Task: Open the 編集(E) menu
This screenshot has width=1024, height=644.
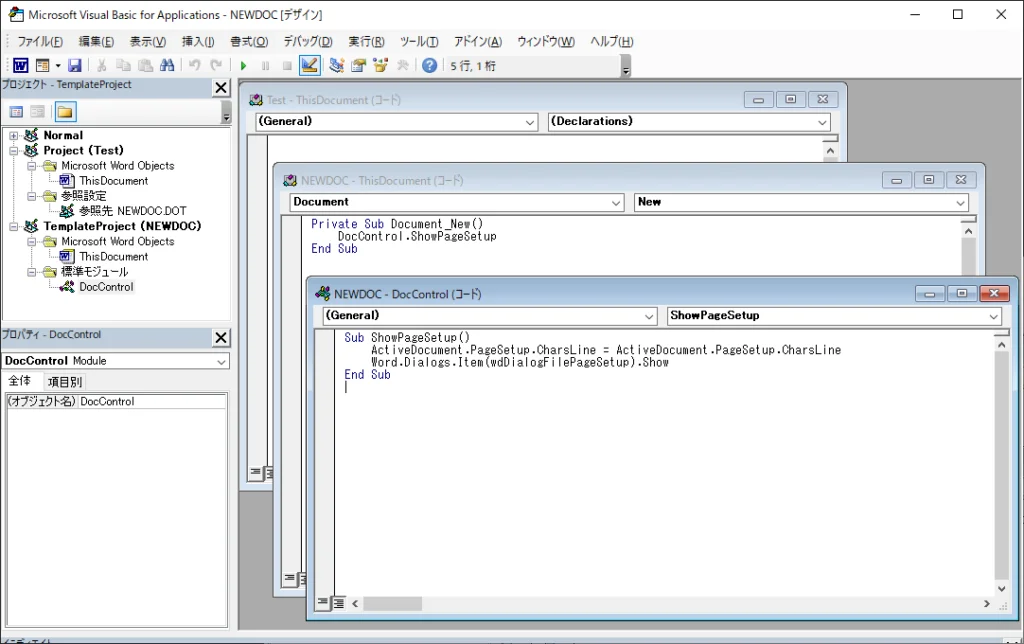Action: (96, 42)
